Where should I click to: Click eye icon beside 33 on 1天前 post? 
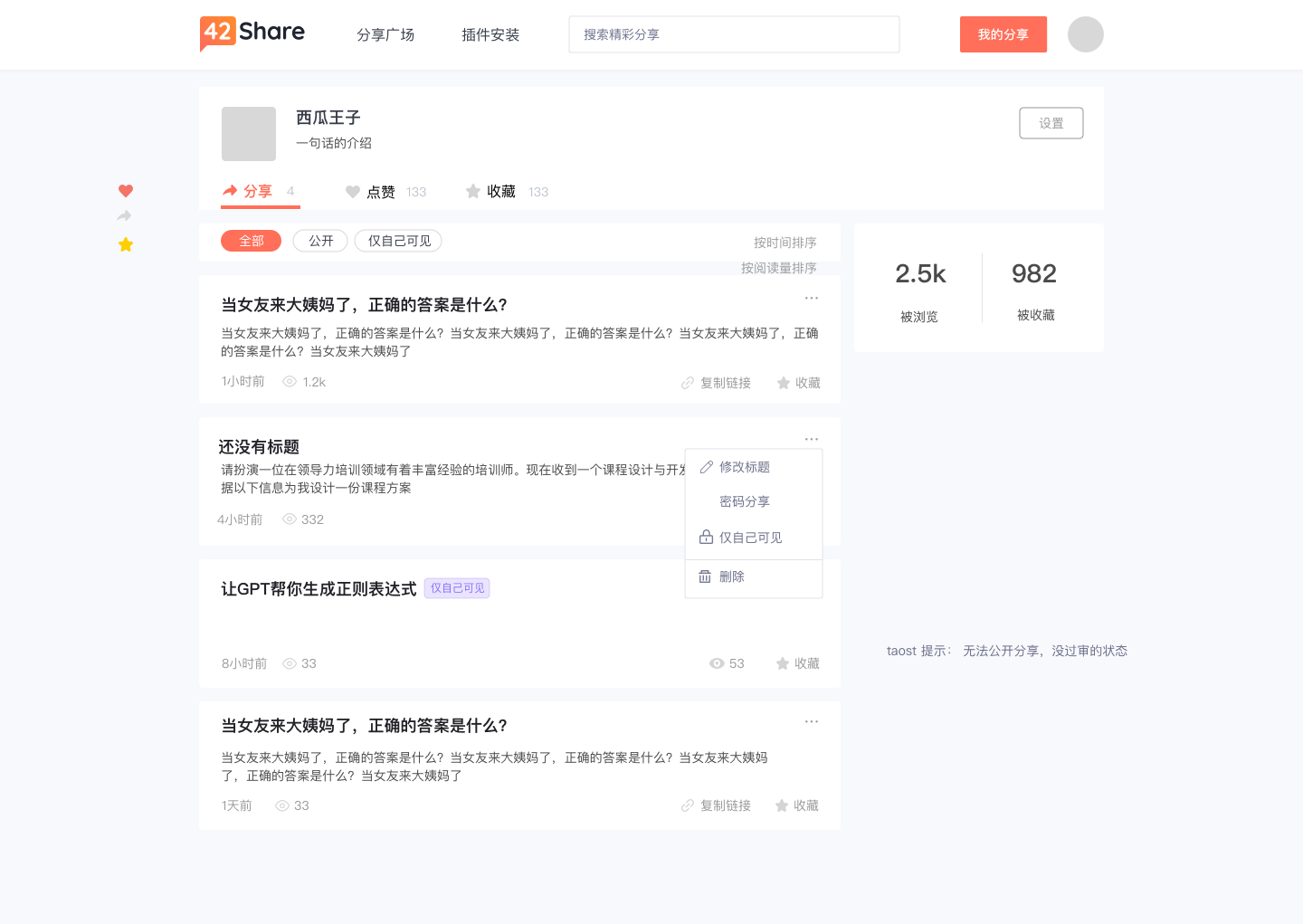point(282,805)
